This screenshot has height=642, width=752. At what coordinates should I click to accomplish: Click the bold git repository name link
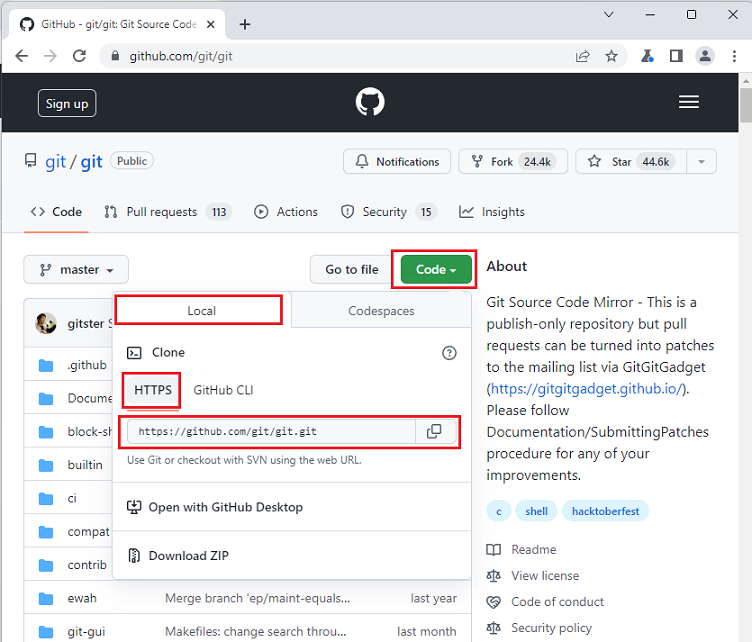pyautogui.click(x=92, y=162)
